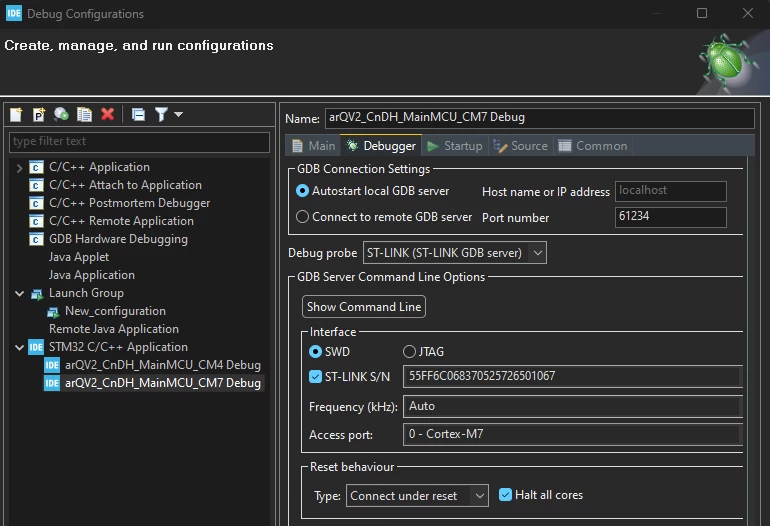Click New launch configuration prototype icon

coord(39,114)
